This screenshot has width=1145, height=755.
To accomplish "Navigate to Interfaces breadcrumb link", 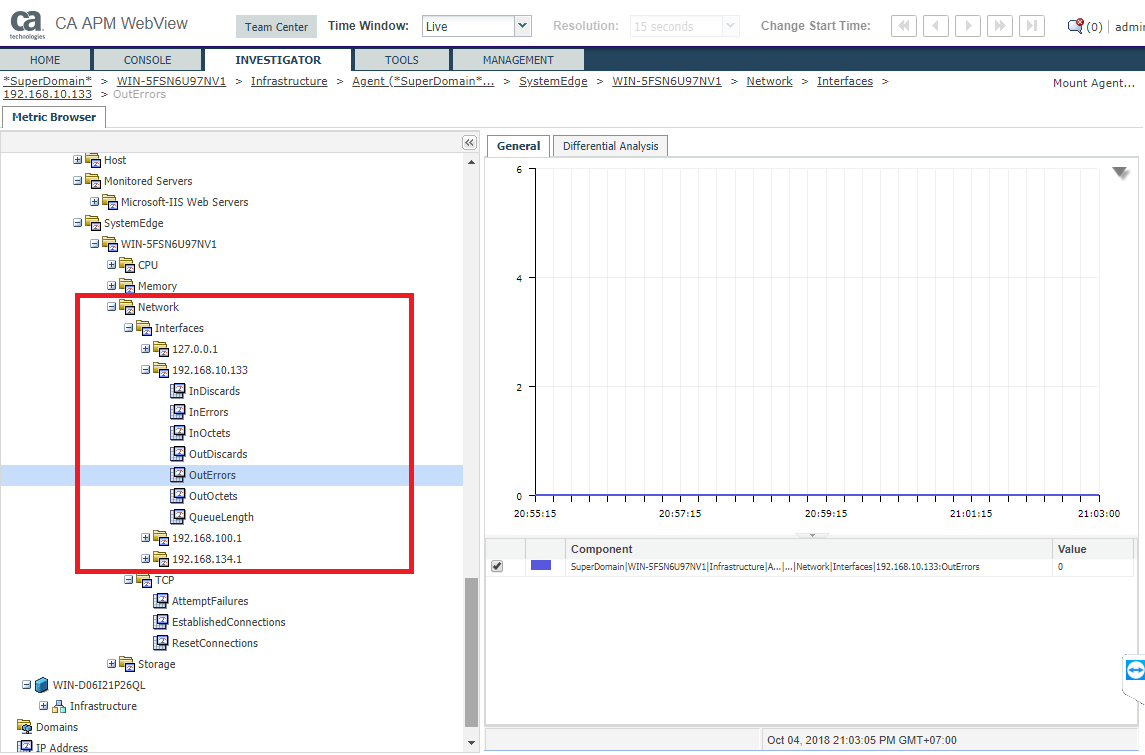I will click(x=845, y=81).
